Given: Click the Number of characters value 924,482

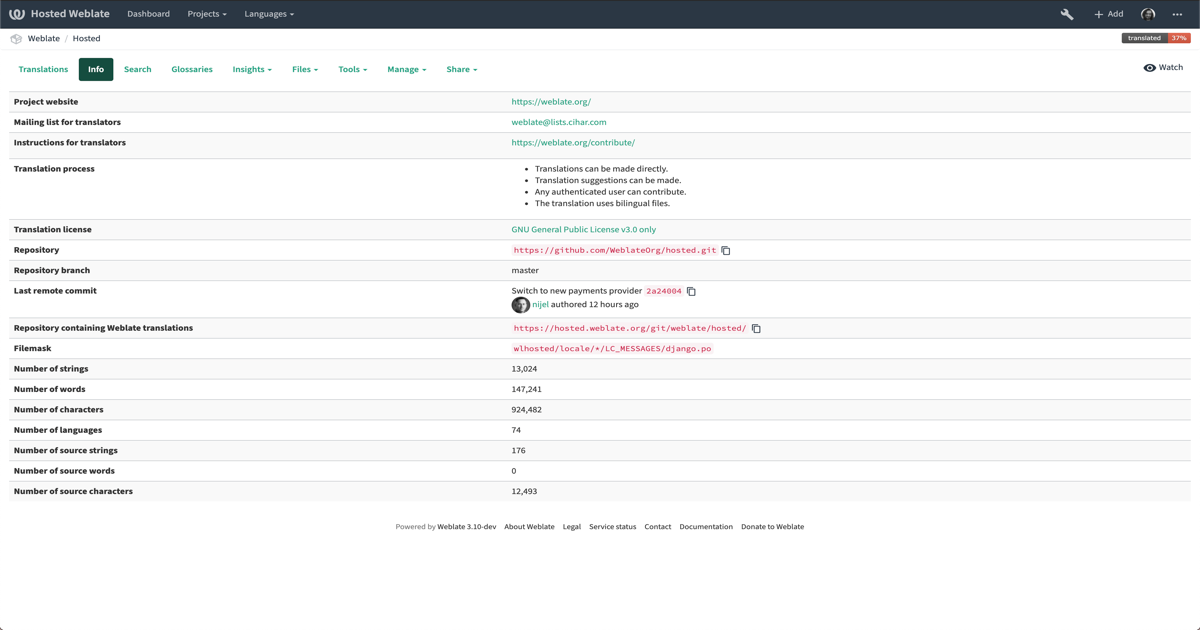Looking at the screenshot, I should tap(527, 410).
